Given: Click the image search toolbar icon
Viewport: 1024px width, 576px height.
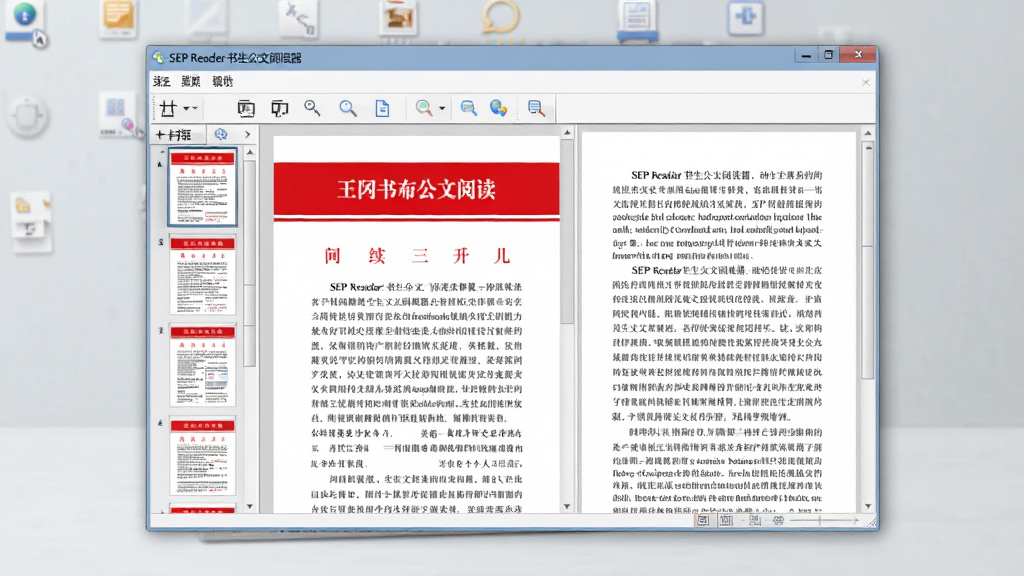Looking at the screenshot, I should (468, 108).
